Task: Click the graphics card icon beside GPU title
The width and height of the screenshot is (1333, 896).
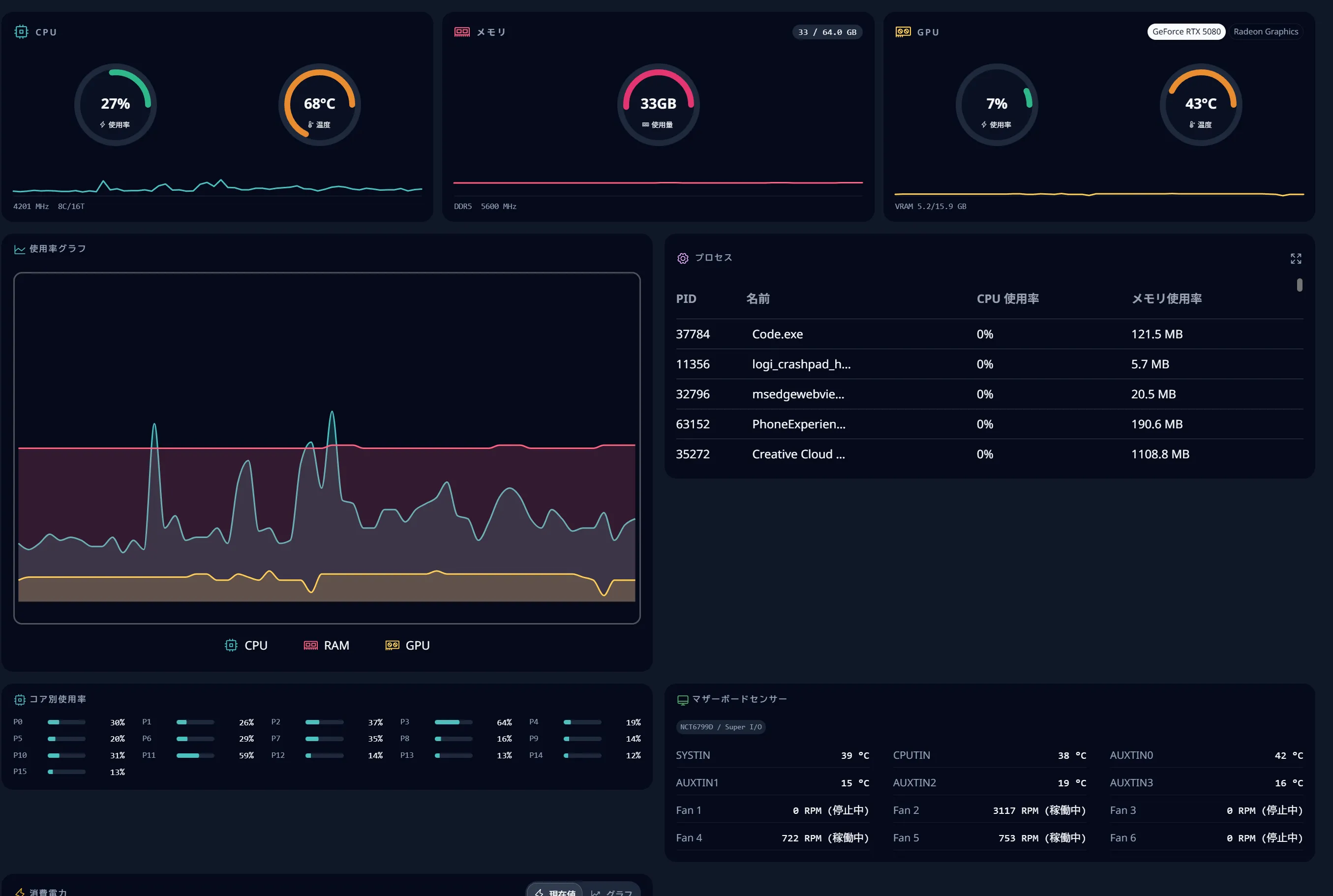Action: coord(903,32)
